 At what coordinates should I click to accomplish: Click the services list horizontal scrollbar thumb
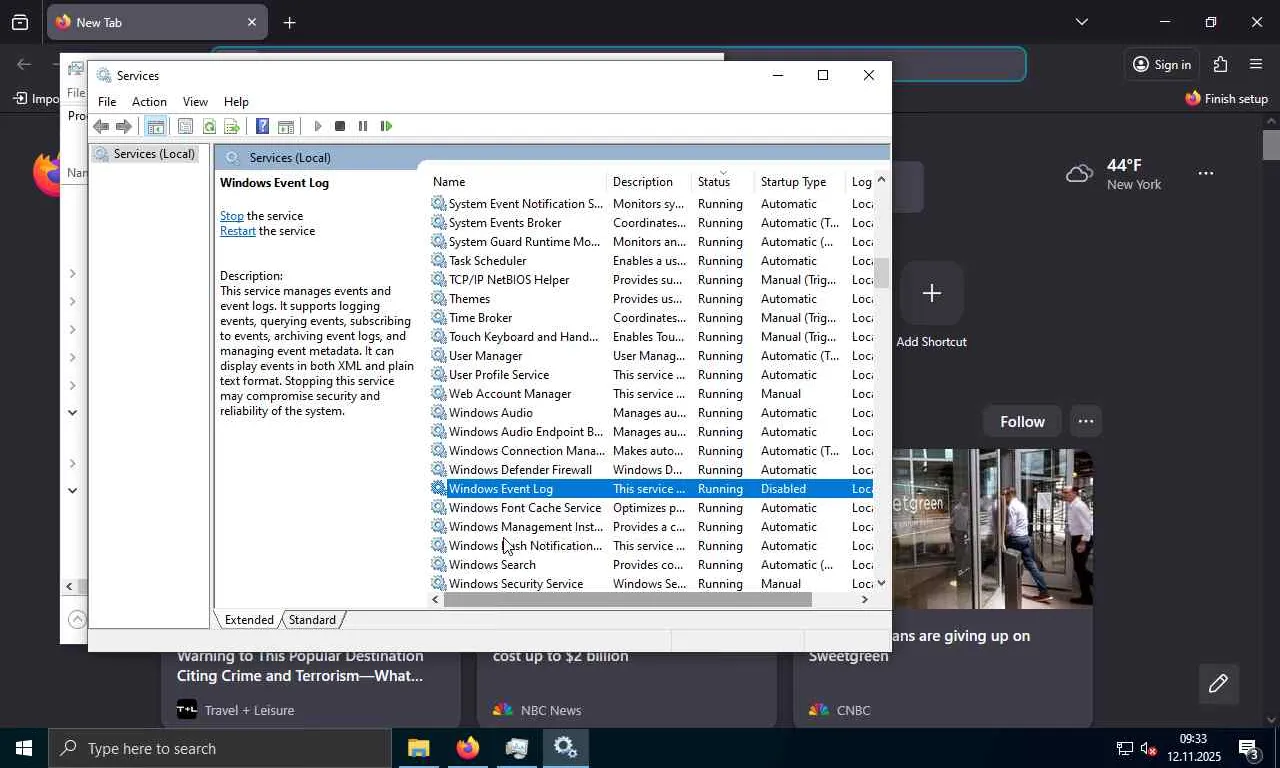click(x=628, y=600)
